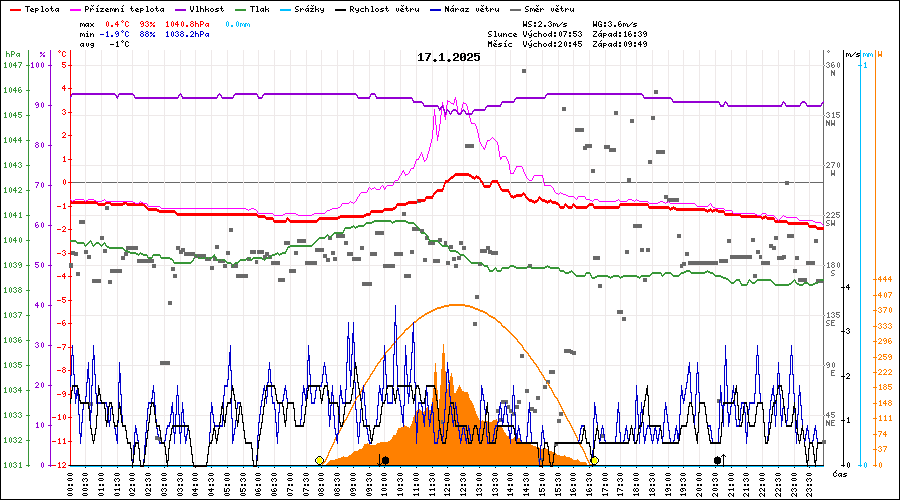Click the black moonrise marker near 20:30
The width and height of the screenshot is (900, 500).
click(717, 460)
